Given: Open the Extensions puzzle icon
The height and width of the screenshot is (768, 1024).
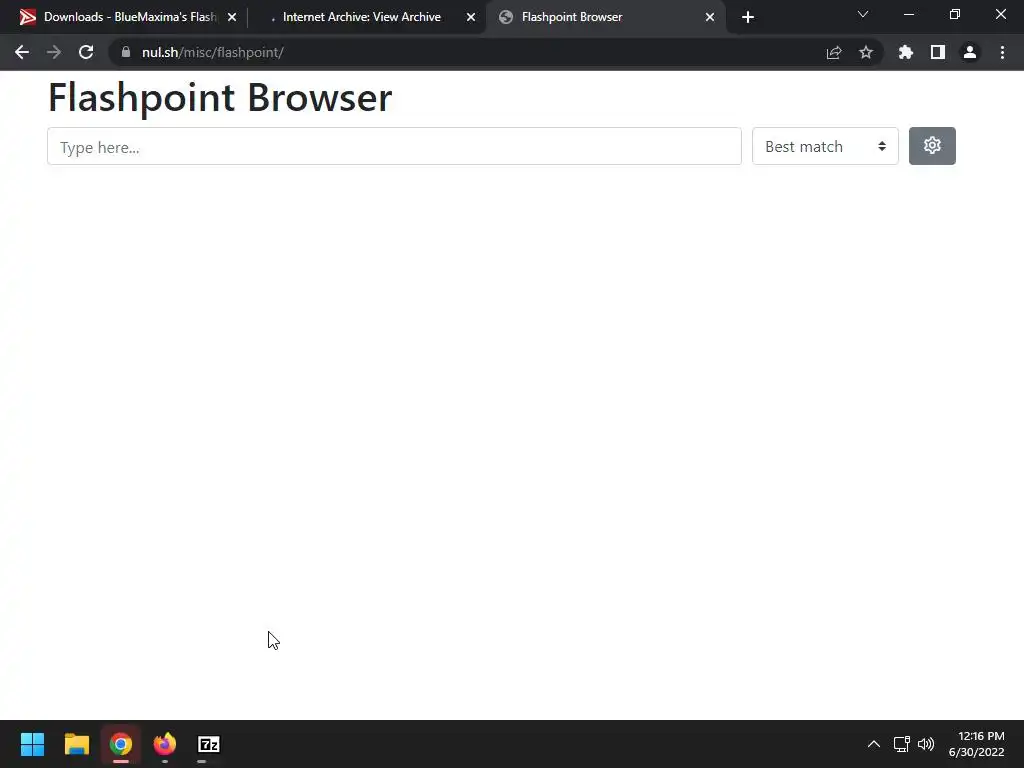Looking at the screenshot, I should [906, 52].
